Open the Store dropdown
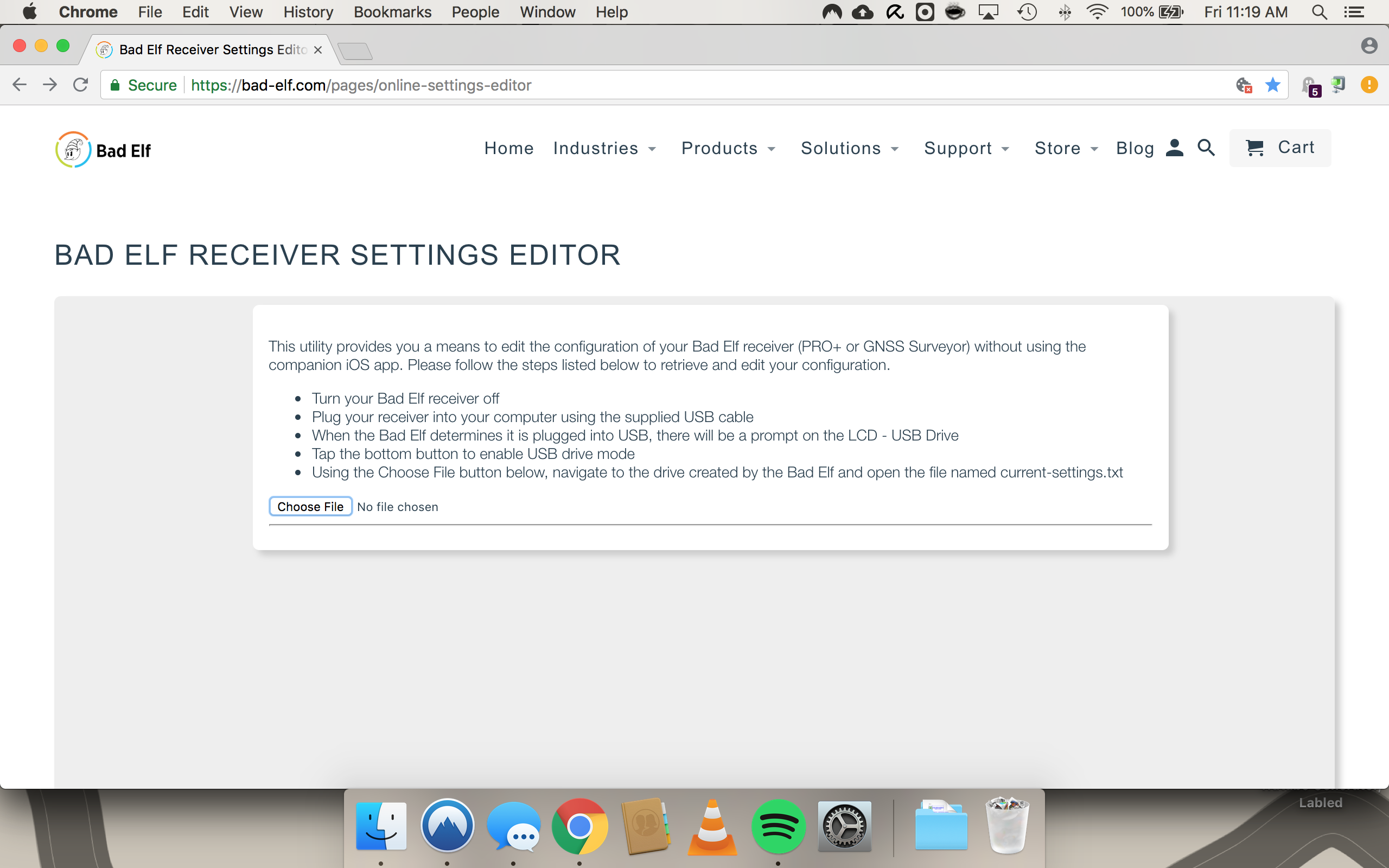Viewport: 1389px width, 868px height. click(1066, 148)
